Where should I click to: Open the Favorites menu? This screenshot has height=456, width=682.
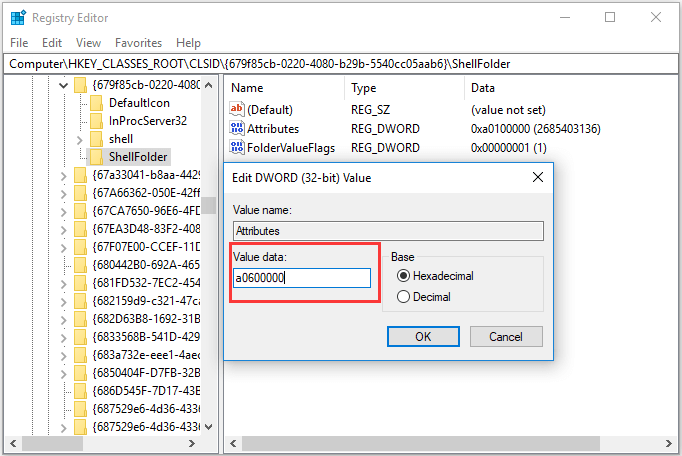click(138, 43)
